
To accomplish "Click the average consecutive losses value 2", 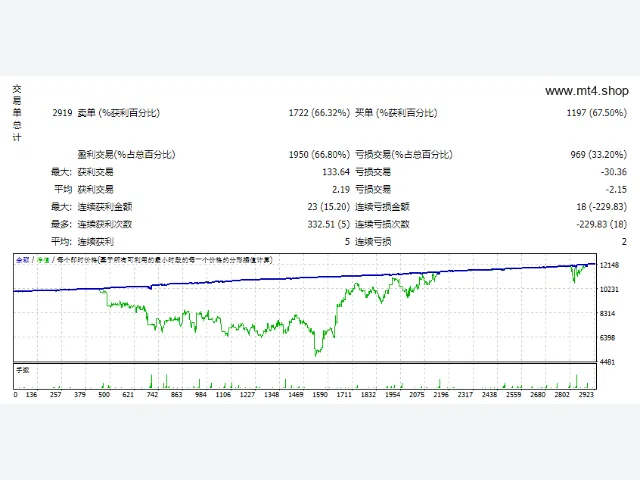I will pyautogui.click(x=624, y=242).
